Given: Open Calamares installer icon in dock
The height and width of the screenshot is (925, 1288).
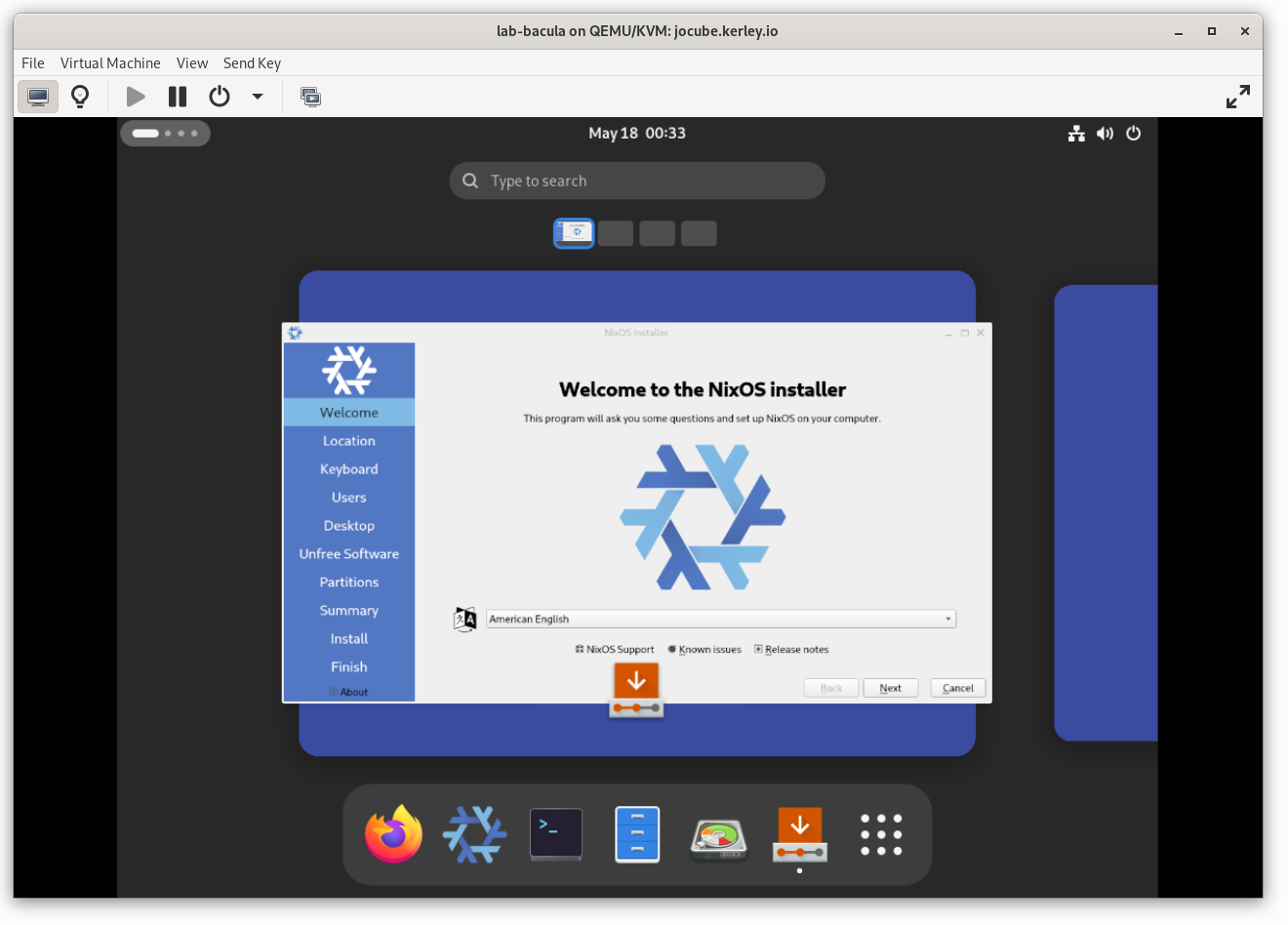Looking at the screenshot, I should click(x=800, y=834).
